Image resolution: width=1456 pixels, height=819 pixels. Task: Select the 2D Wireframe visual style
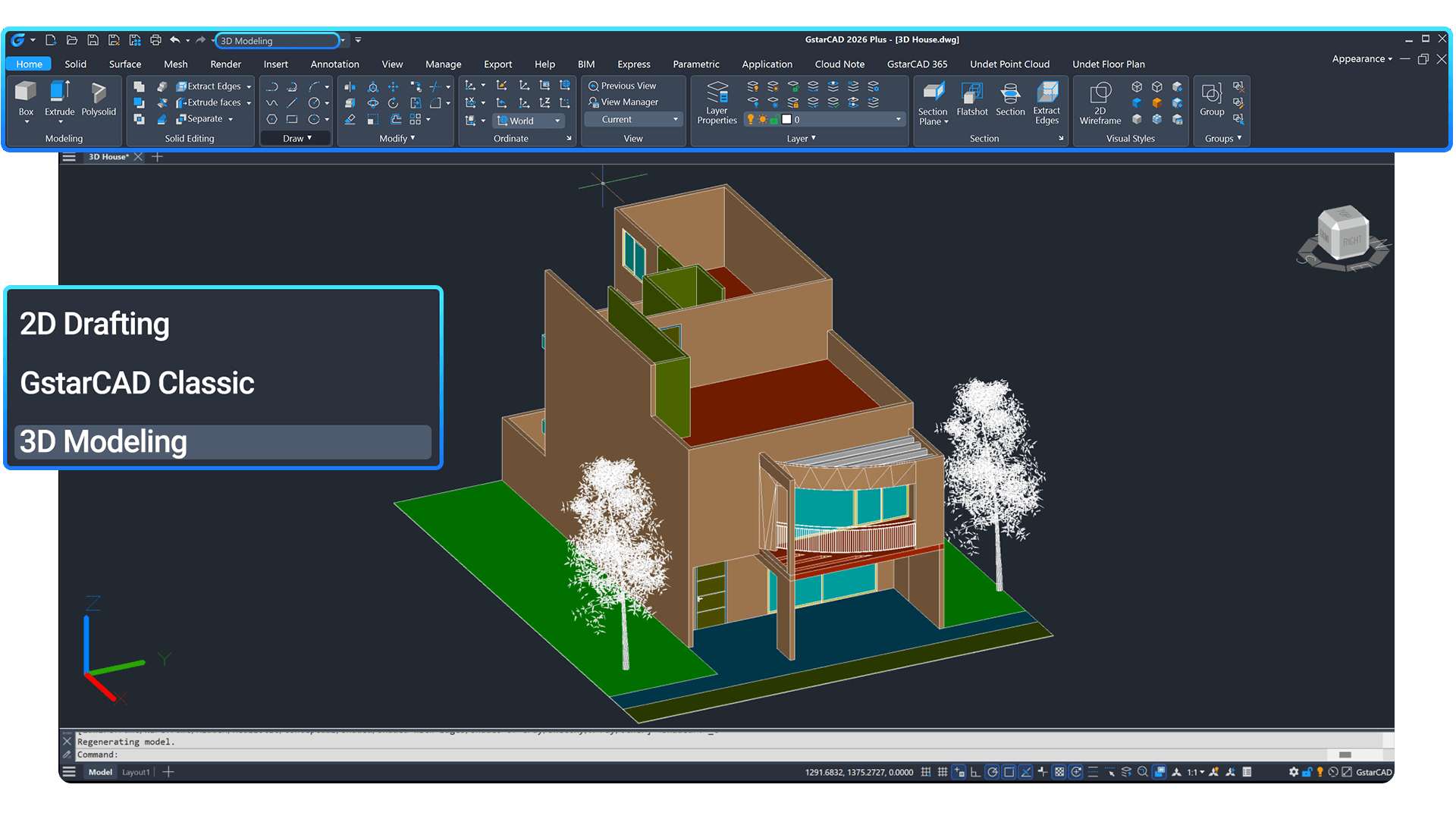[x=1100, y=93]
